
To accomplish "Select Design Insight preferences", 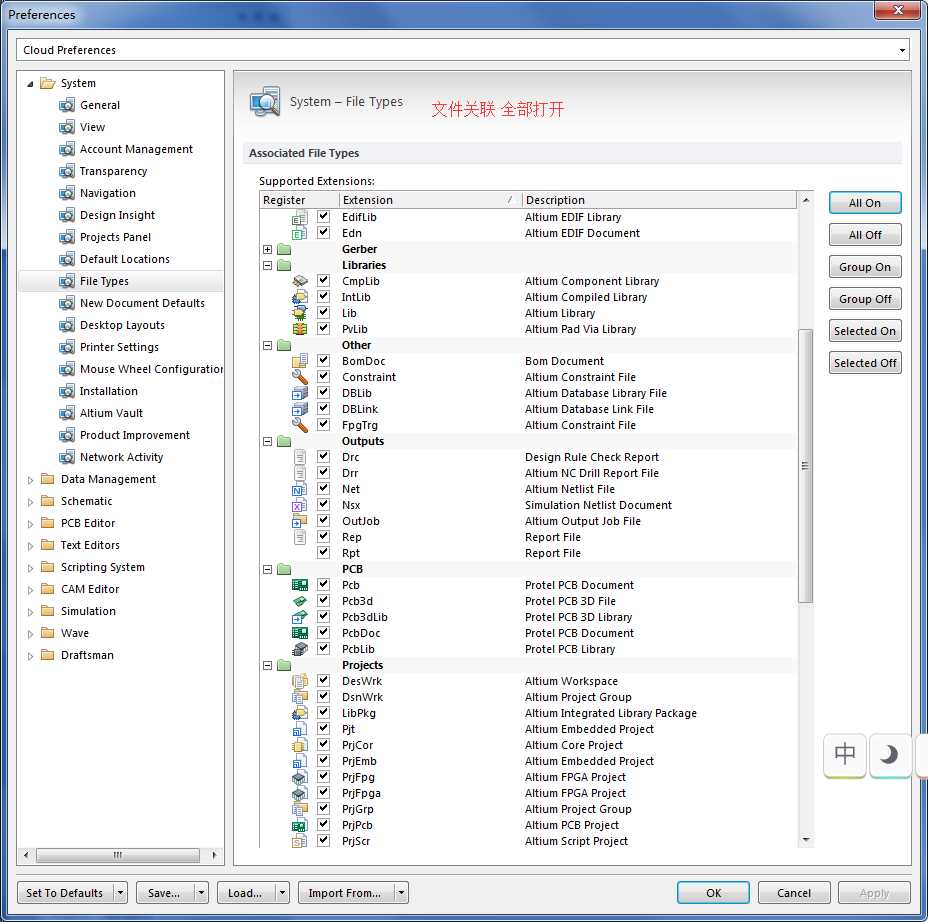I will click(117, 215).
